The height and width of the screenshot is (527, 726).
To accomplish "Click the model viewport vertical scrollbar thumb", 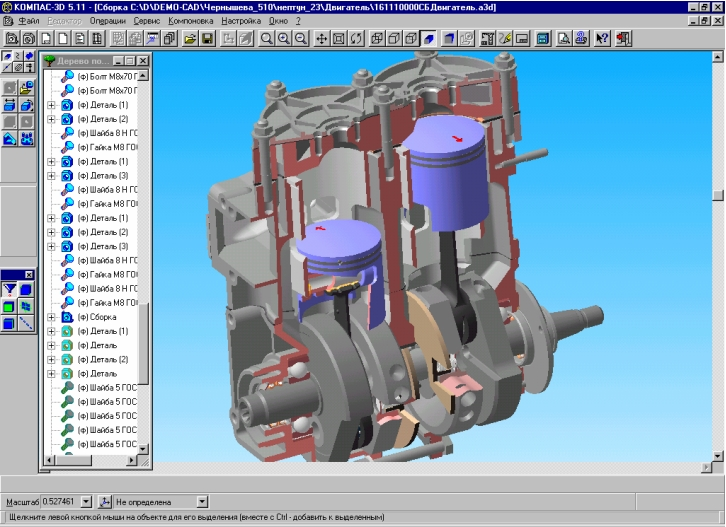I will tap(718, 195).
